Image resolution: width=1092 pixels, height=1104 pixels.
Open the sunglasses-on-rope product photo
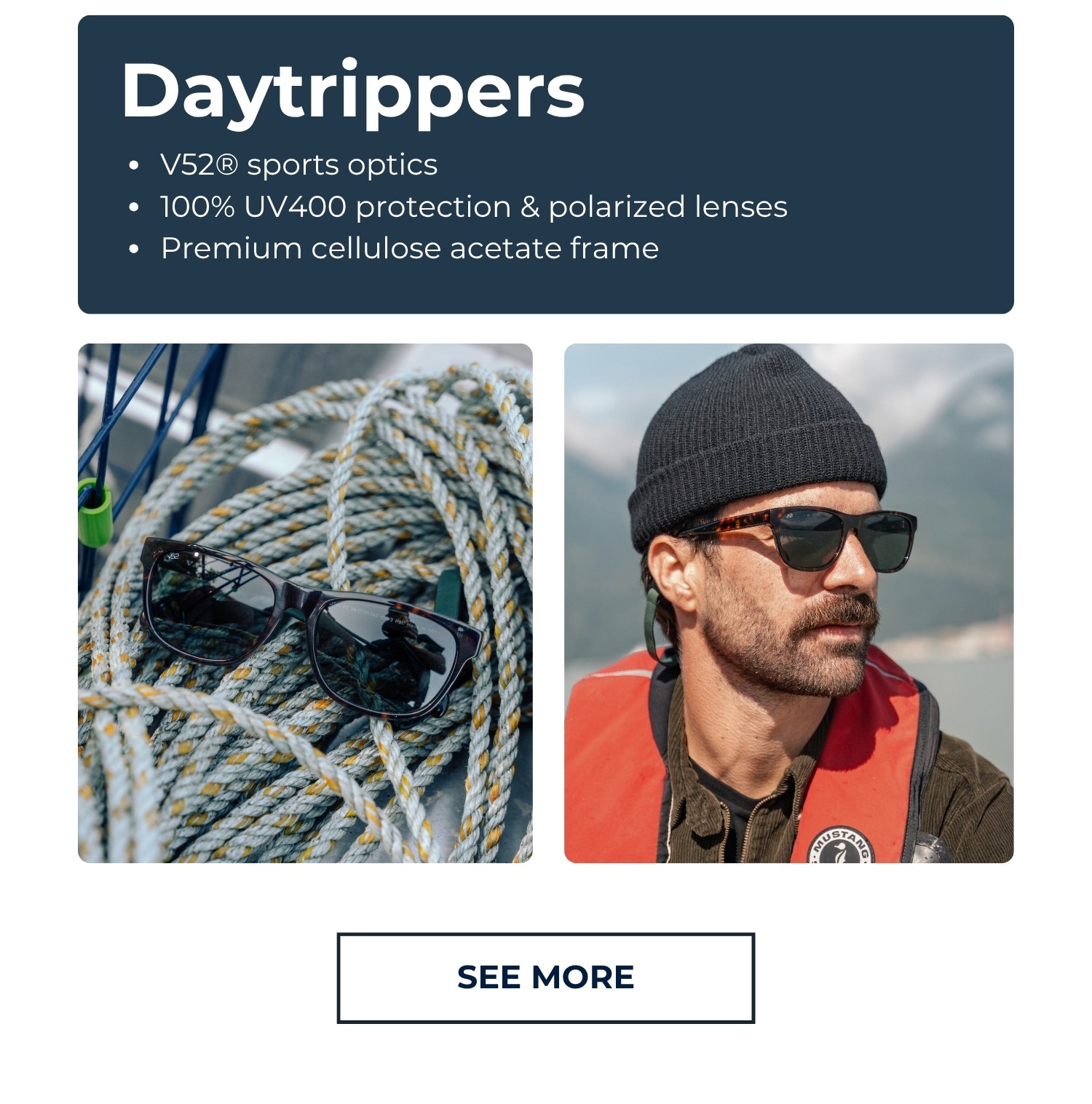[x=305, y=603]
